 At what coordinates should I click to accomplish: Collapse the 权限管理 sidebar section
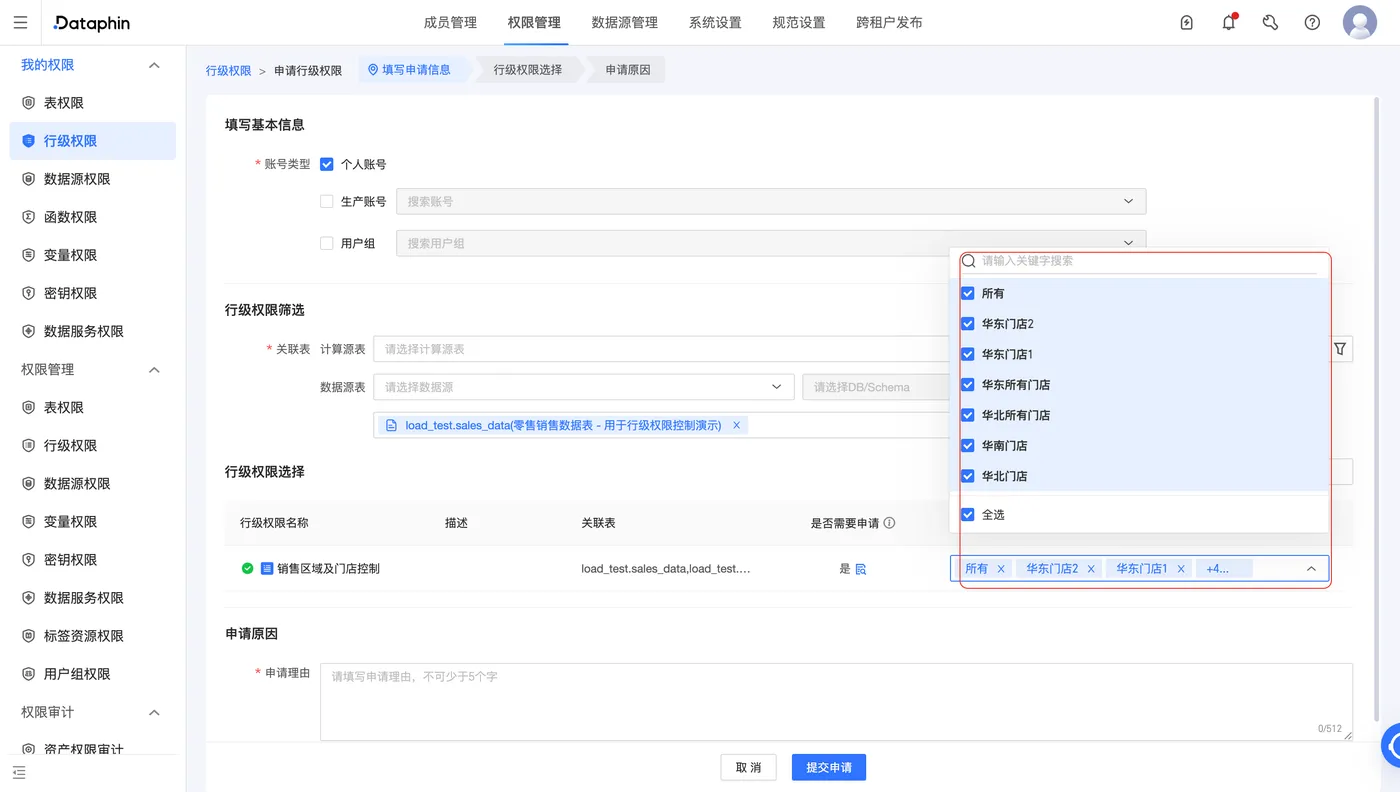point(154,370)
